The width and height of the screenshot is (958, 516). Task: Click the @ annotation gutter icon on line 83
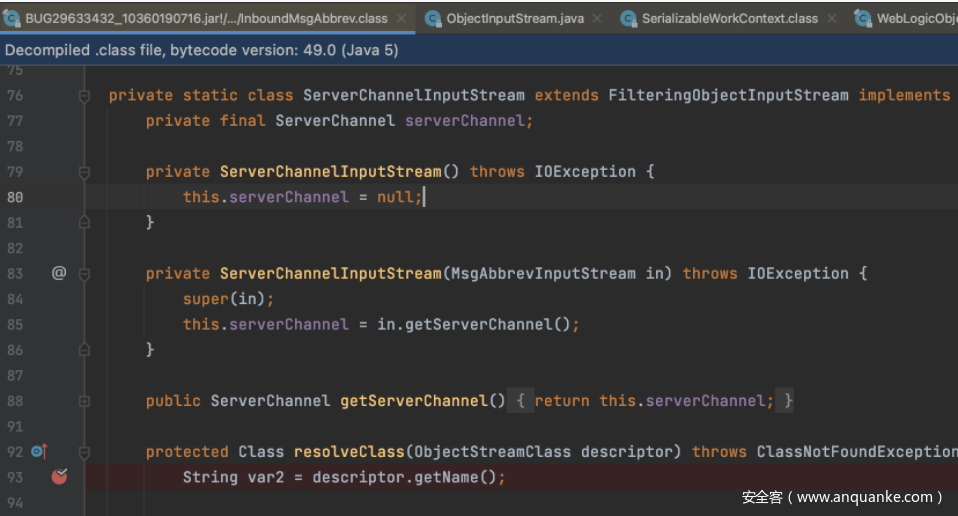pos(59,273)
